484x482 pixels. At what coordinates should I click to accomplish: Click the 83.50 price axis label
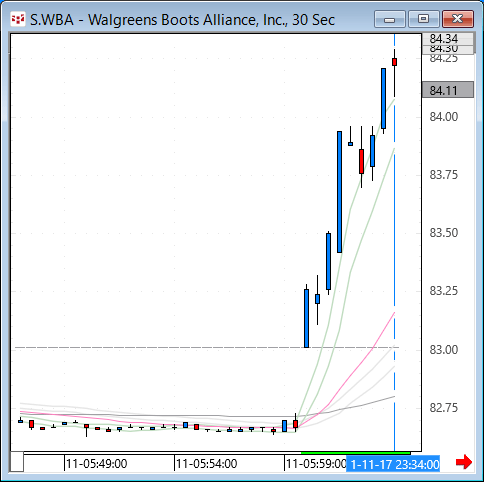pos(444,233)
